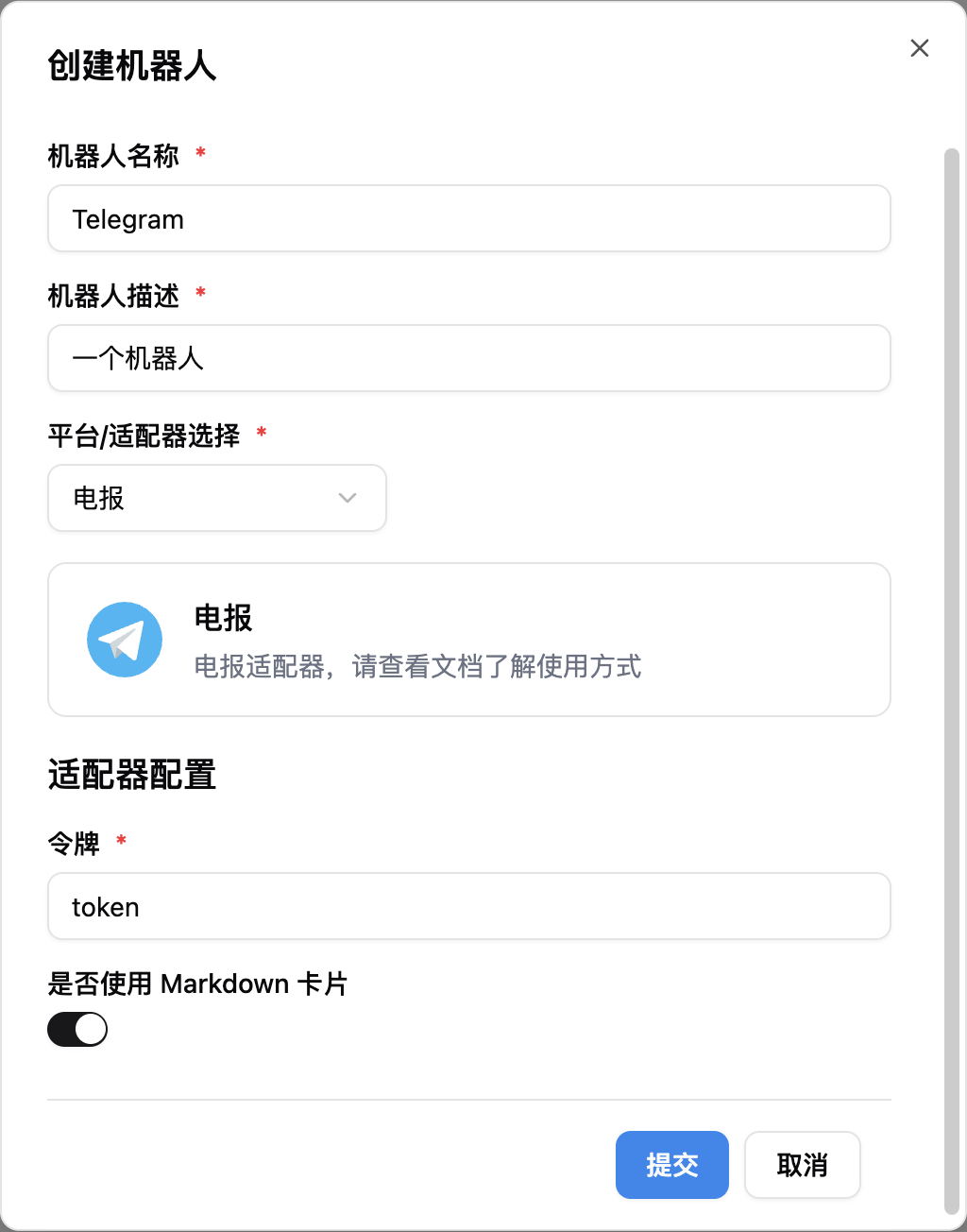The width and height of the screenshot is (967, 1232).
Task: Click the 取消 cancel button
Action: (802, 1165)
